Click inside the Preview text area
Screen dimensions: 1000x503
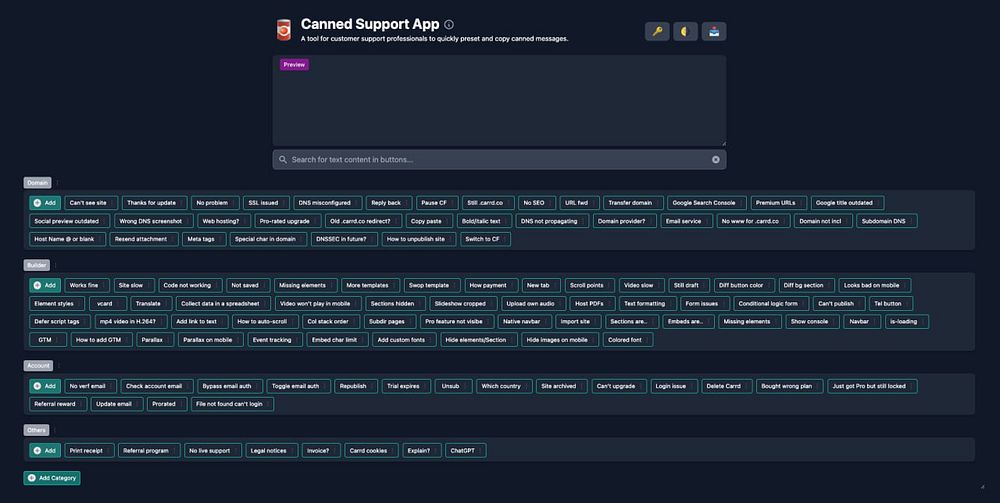[x=499, y=101]
